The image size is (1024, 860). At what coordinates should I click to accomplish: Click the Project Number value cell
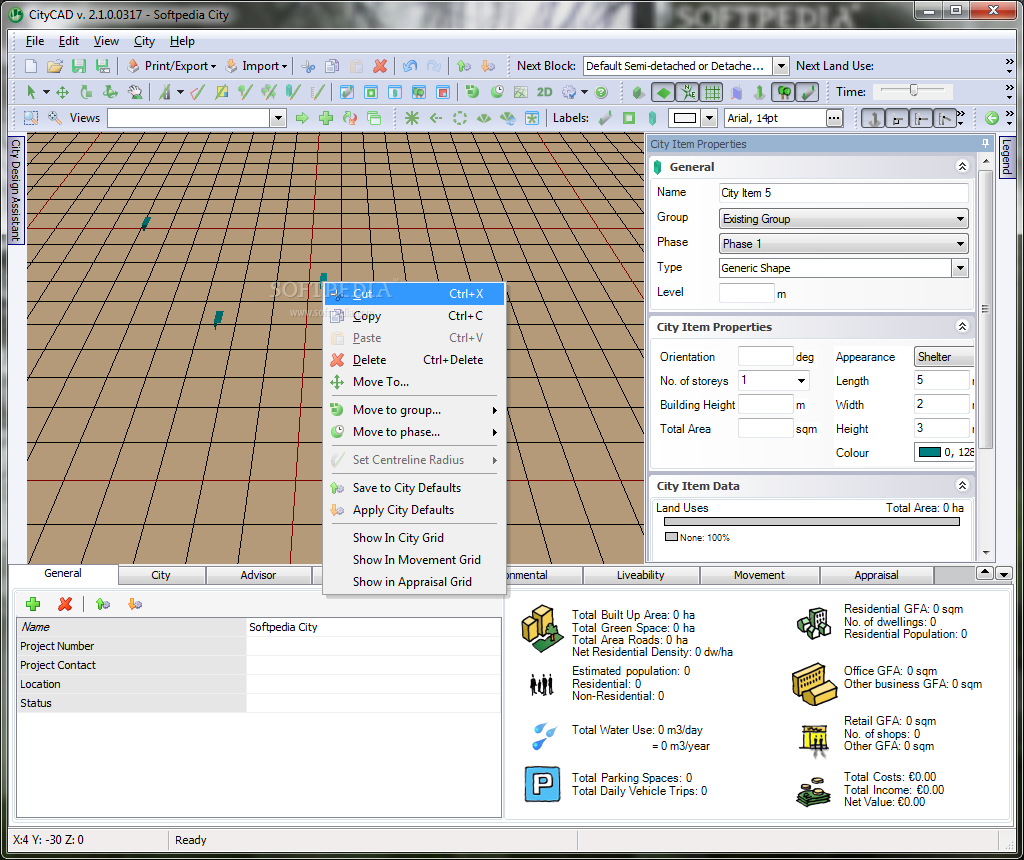374,646
